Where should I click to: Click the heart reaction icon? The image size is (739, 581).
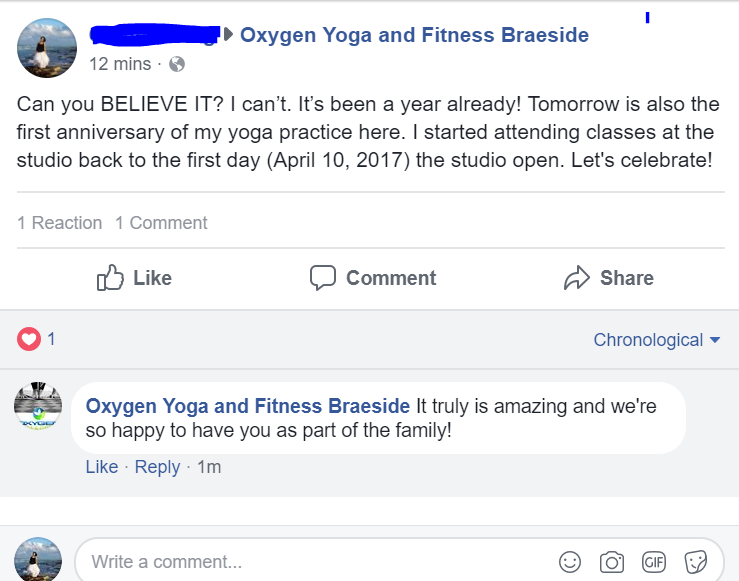point(29,339)
